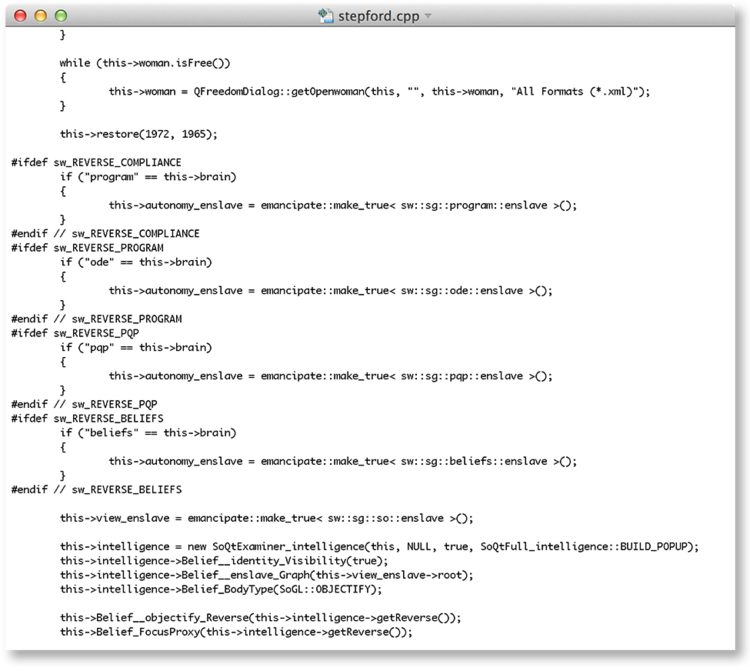Image resolution: width=750 pixels, height=671 pixels.
Task: Click the Belief_BodyType(SoGL::OBJECTIFY) line
Action: (x=214, y=588)
